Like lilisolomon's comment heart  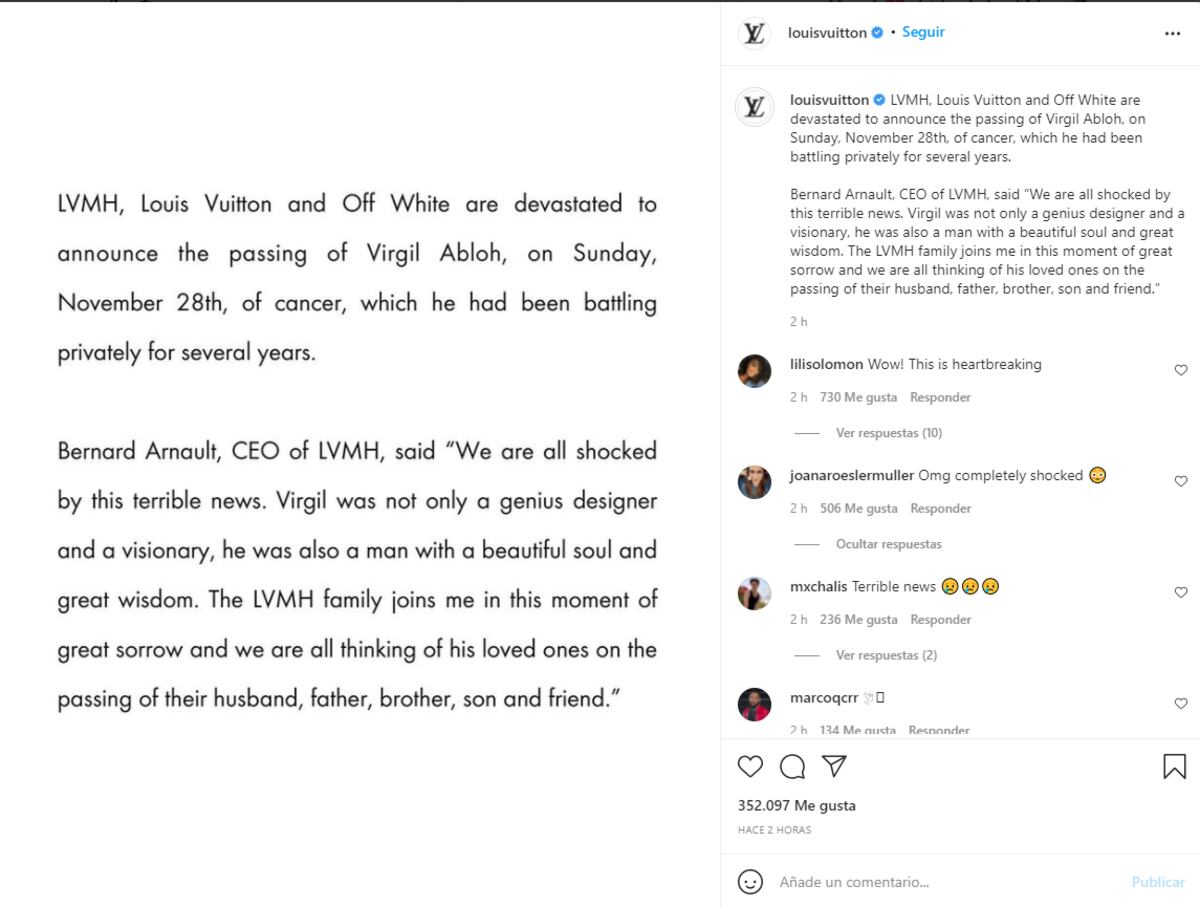pos(1181,370)
